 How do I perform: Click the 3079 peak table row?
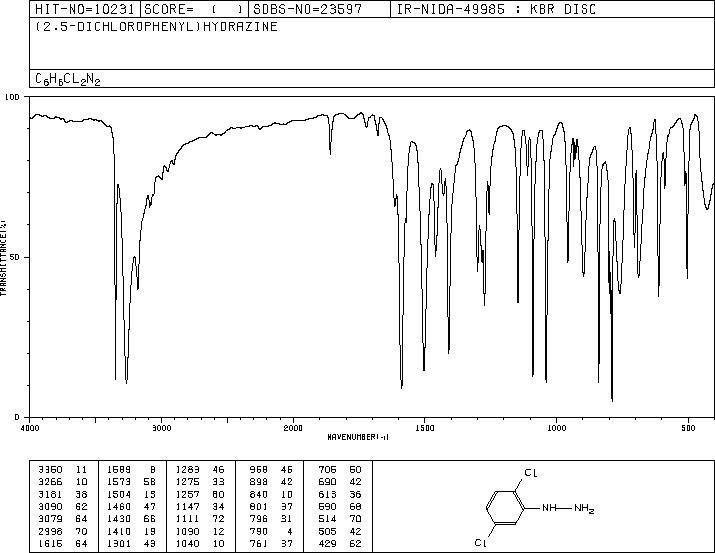tap(63, 519)
